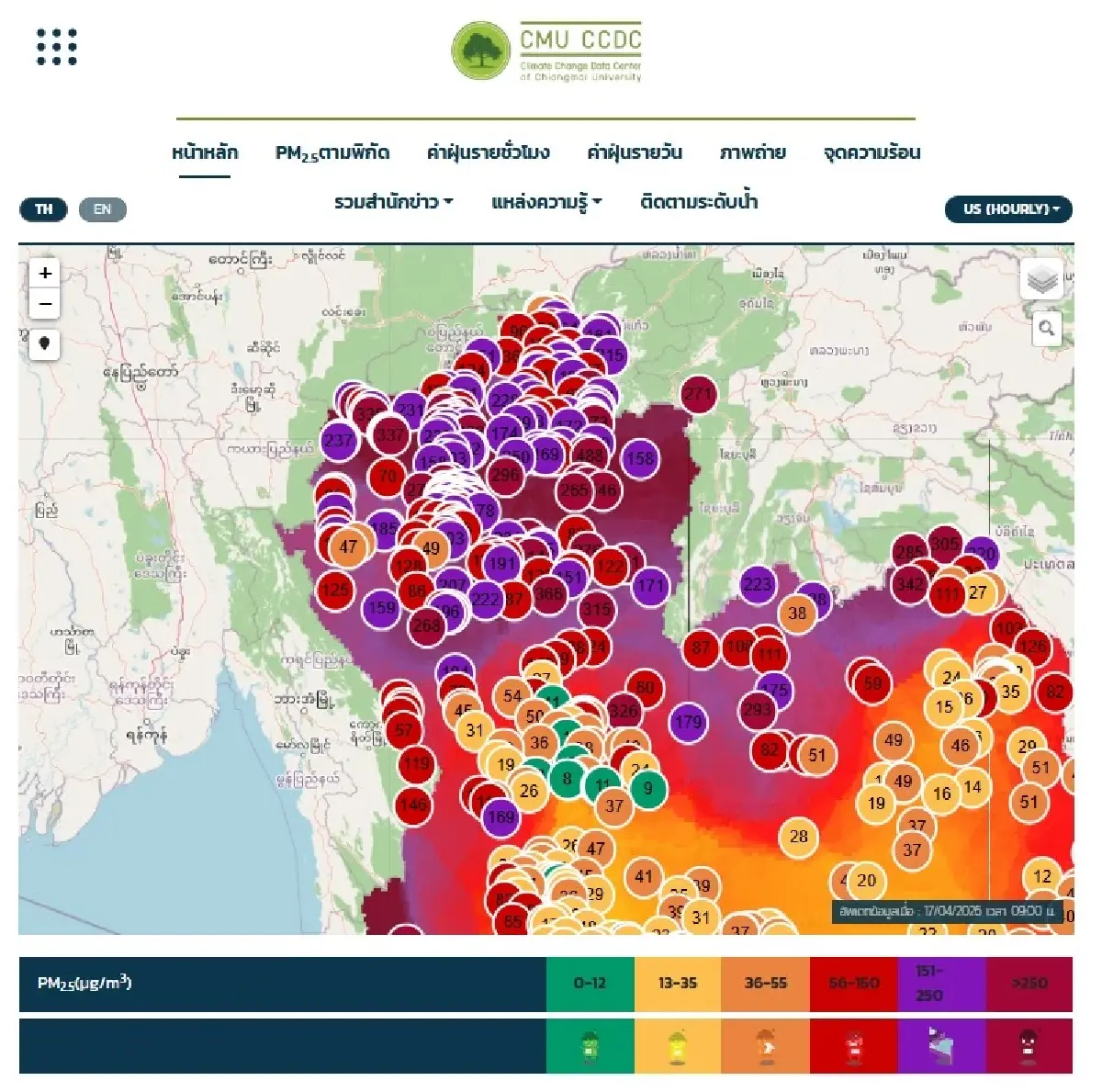Switch language to EN
The width and height of the screenshot is (1102, 1092).
coord(102,209)
